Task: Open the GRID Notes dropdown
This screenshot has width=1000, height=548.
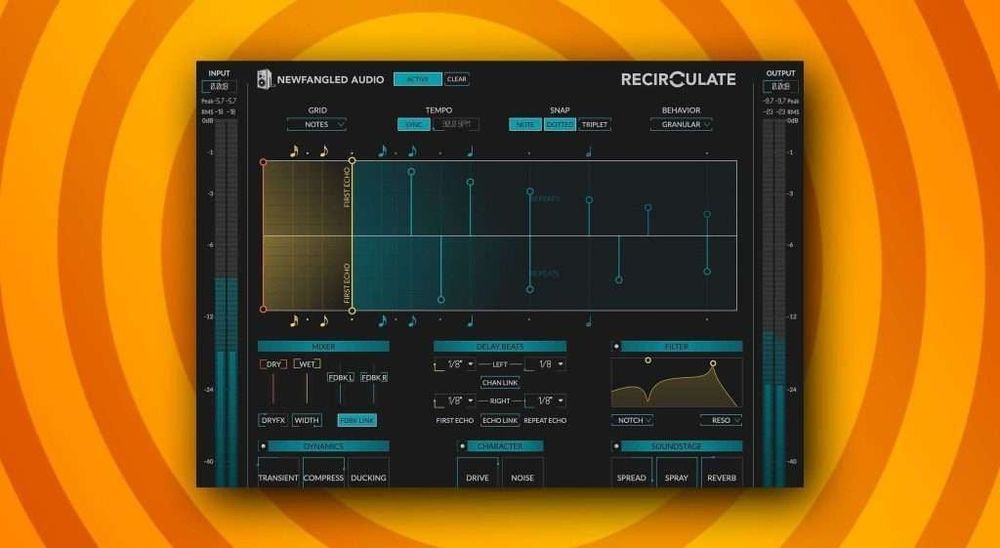Action: coord(317,124)
